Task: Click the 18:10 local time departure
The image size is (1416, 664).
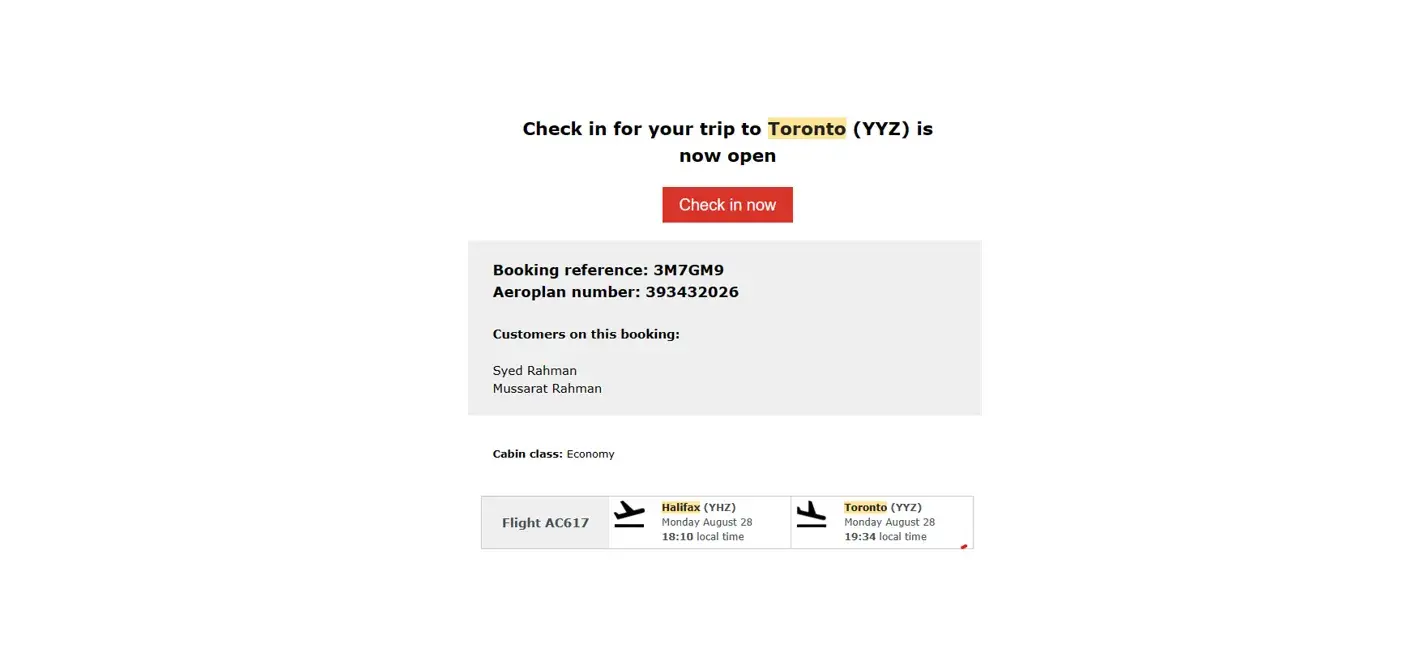Action: pos(702,537)
